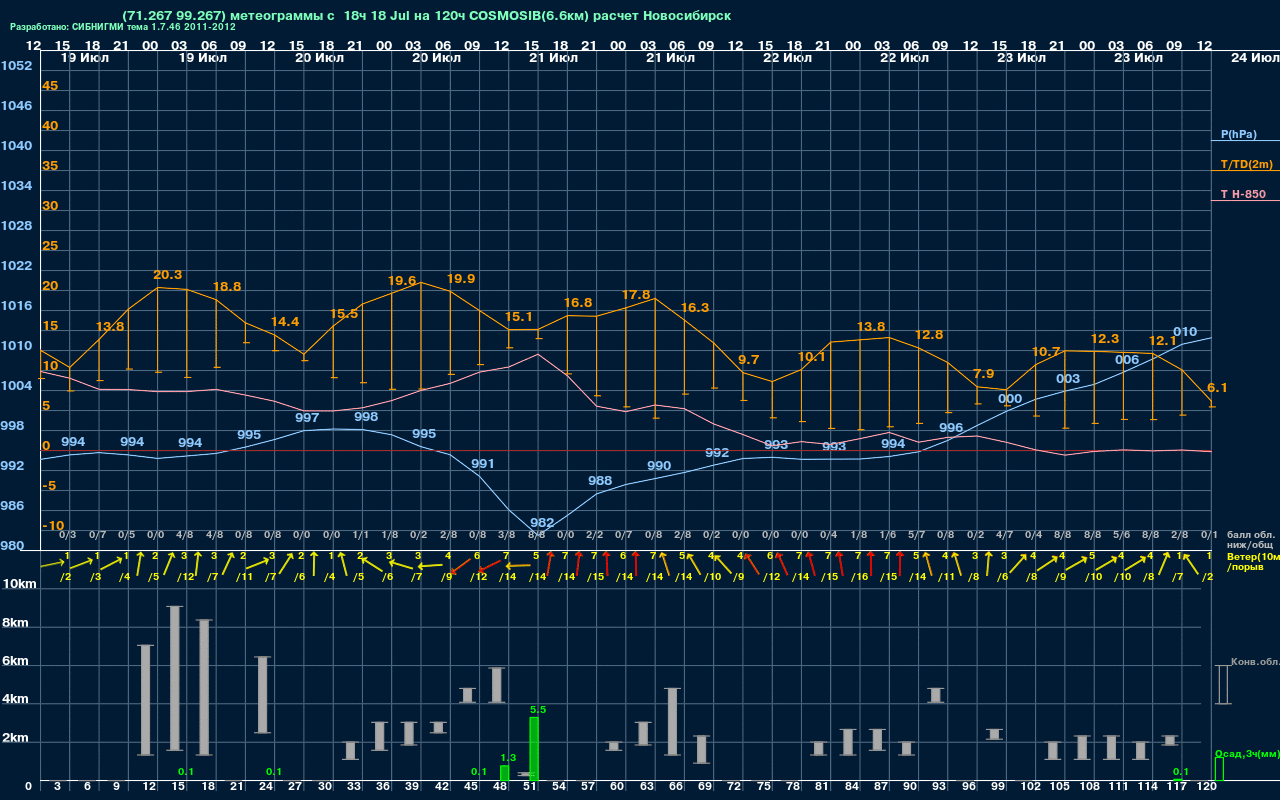Click the pressure label 006

[1127, 360]
